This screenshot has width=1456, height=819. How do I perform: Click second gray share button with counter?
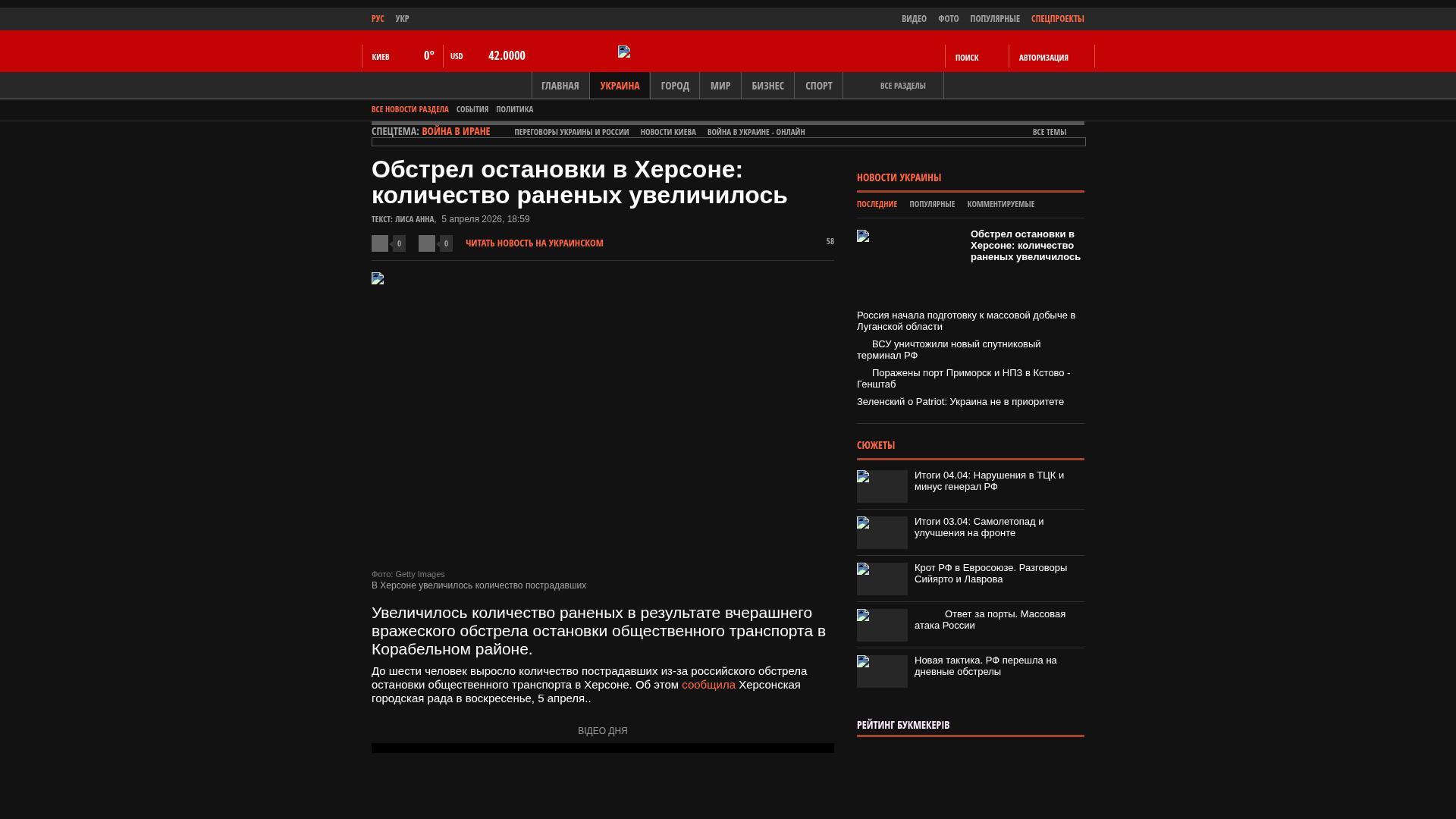click(x=427, y=243)
